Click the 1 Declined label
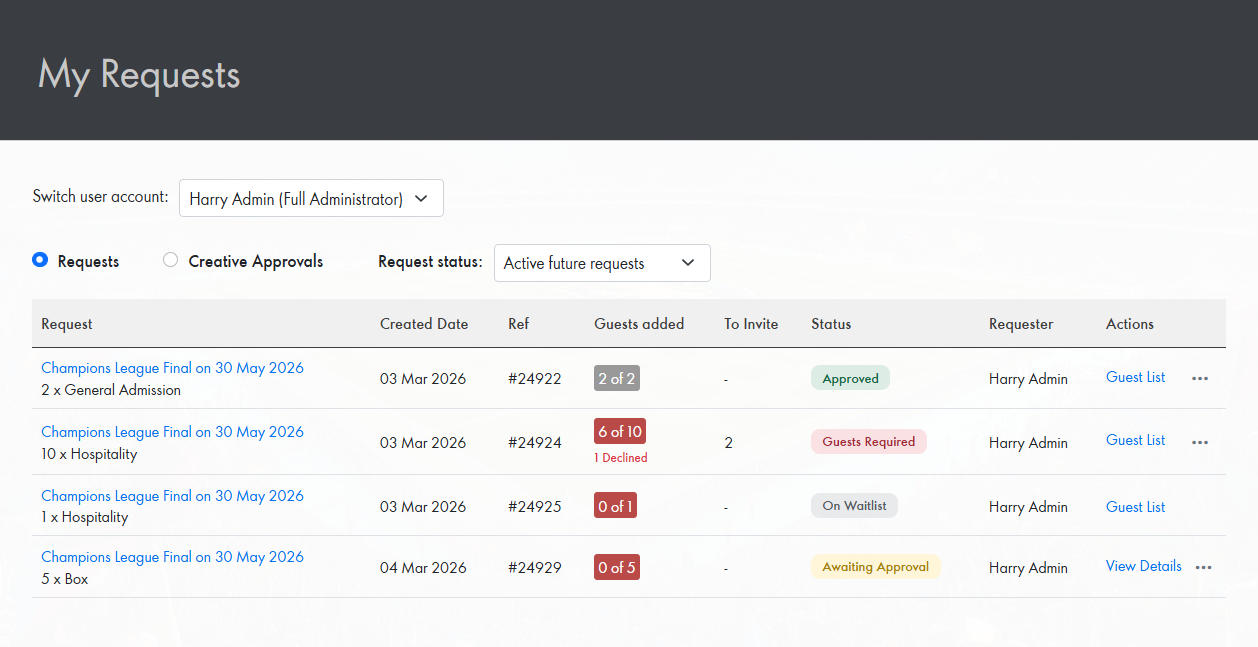Image resolution: width=1258 pixels, height=647 pixels. coord(620,458)
